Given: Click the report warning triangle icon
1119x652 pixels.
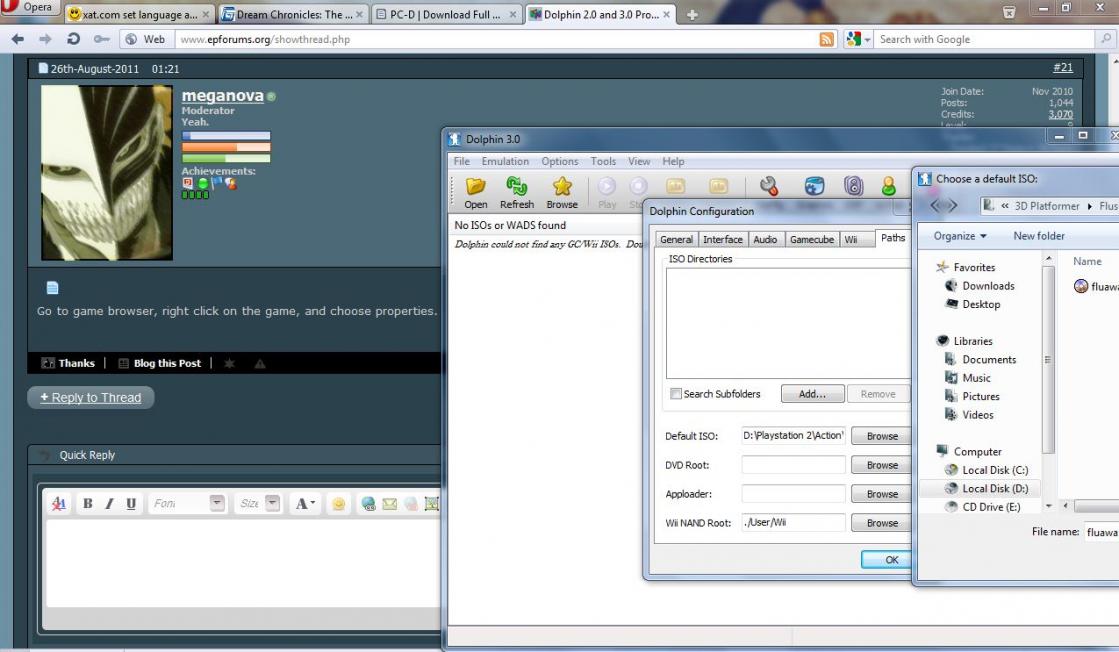Looking at the screenshot, I should click(x=260, y=363).
